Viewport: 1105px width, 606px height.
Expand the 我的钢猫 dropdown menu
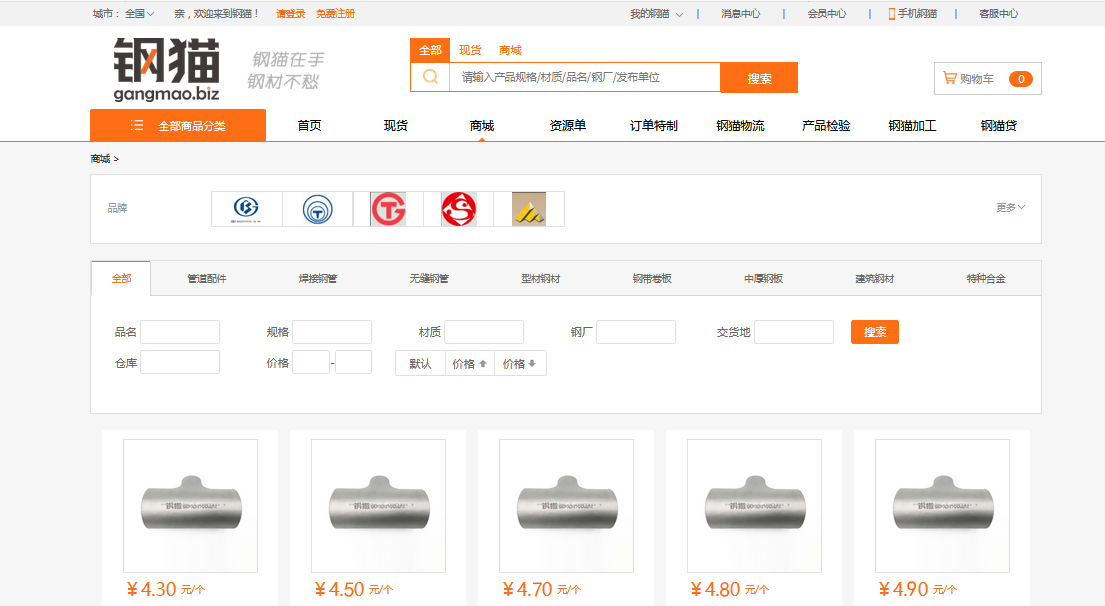(657, 13)
